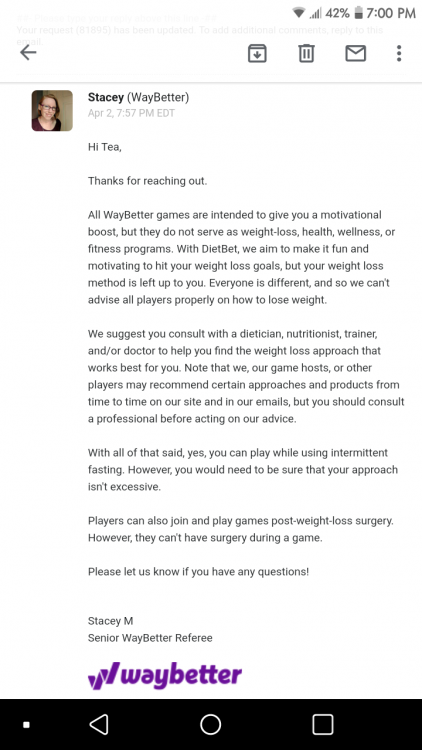The width and height of the screenshot is (422, 750).
Task: Tap Stacey's profile photo
Action: (x=52, y=110)
